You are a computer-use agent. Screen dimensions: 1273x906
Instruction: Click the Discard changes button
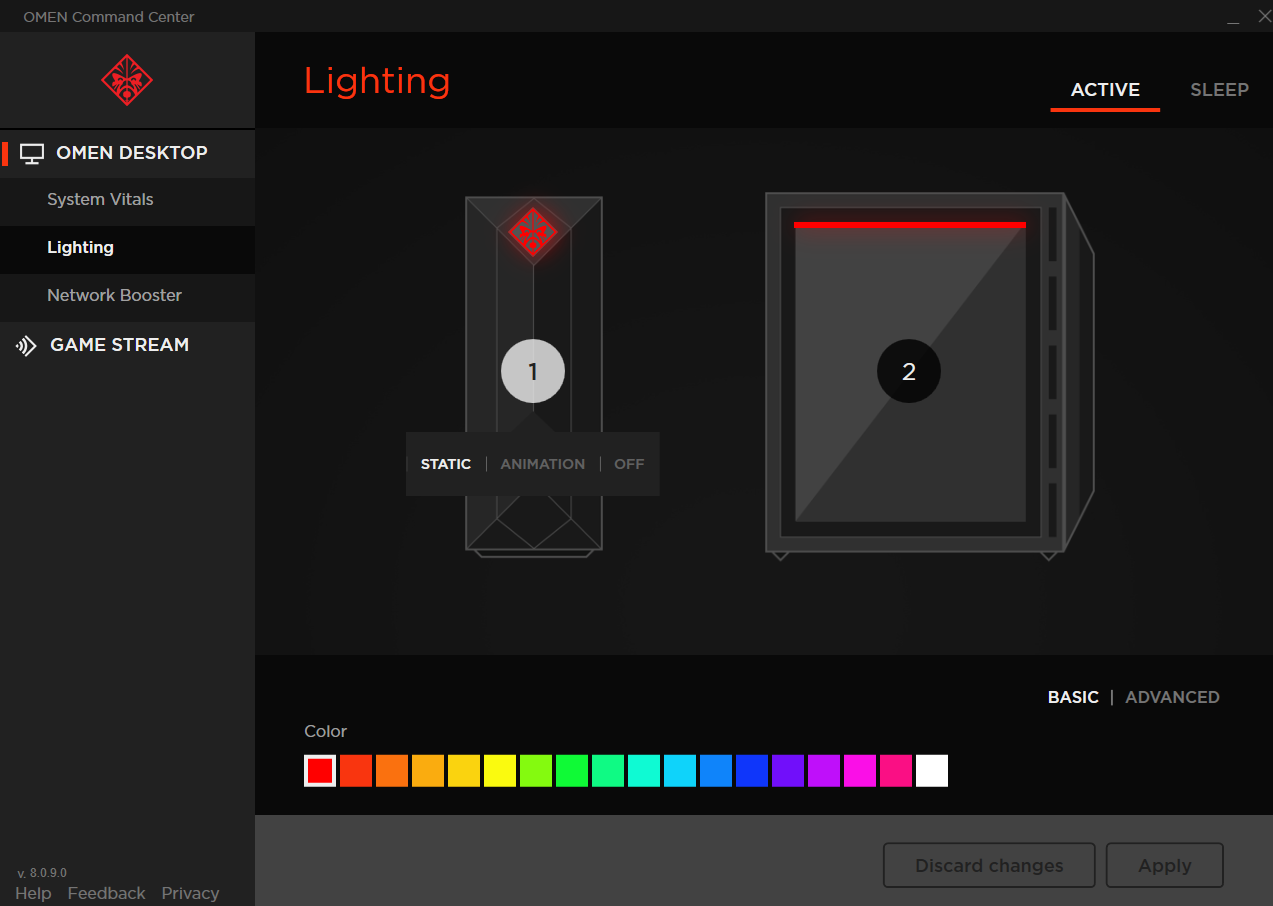coord(989,866)
